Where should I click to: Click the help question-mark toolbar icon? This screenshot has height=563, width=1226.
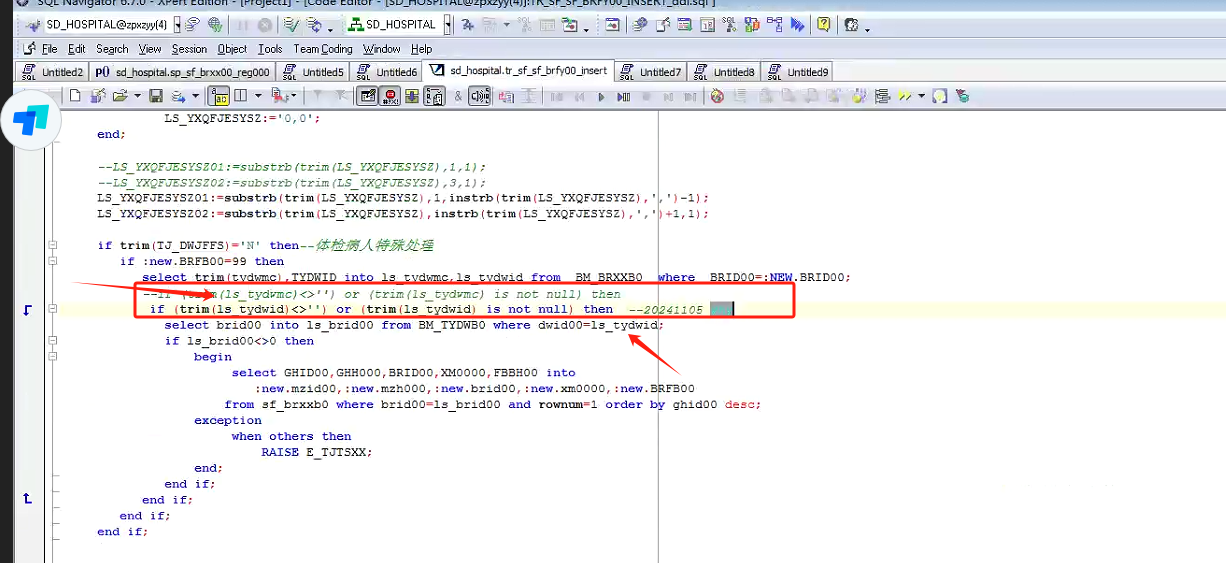pos(823,24)
